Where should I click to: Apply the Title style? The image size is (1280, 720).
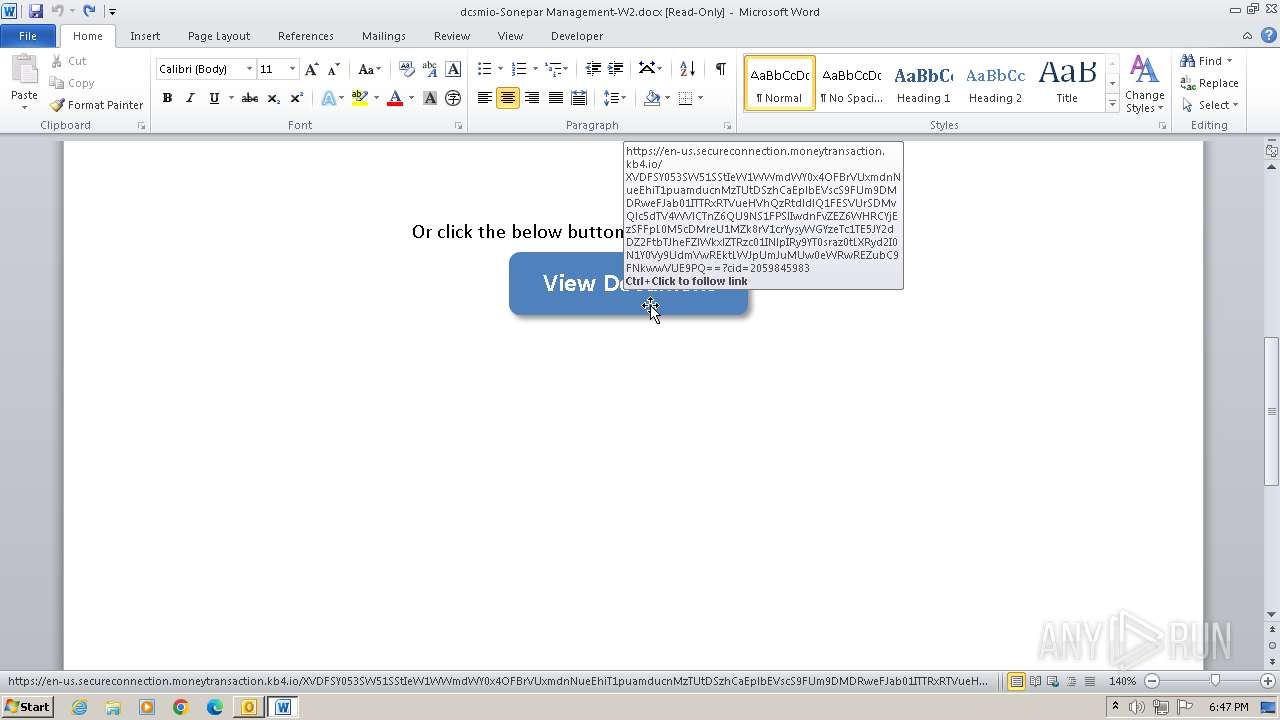click(1067, 83)
